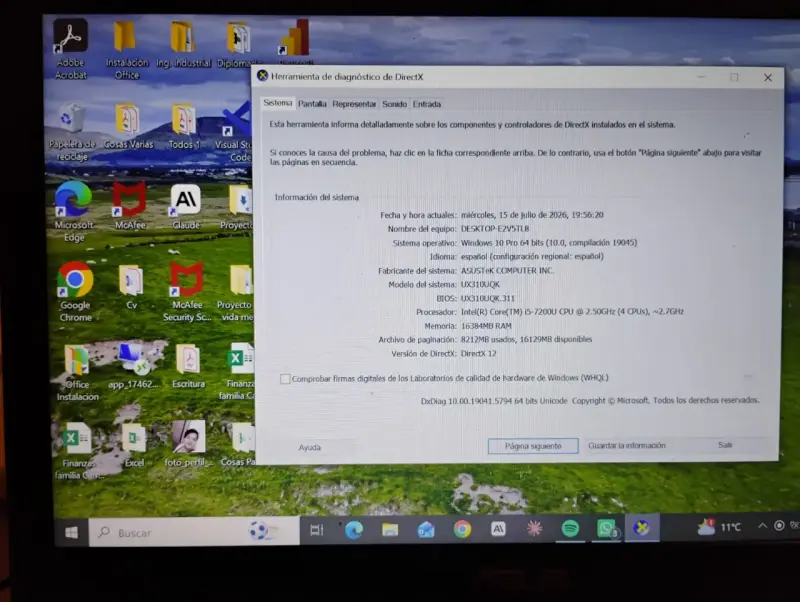Select DirectX diagnostic taskbar icon

point(642,528)
